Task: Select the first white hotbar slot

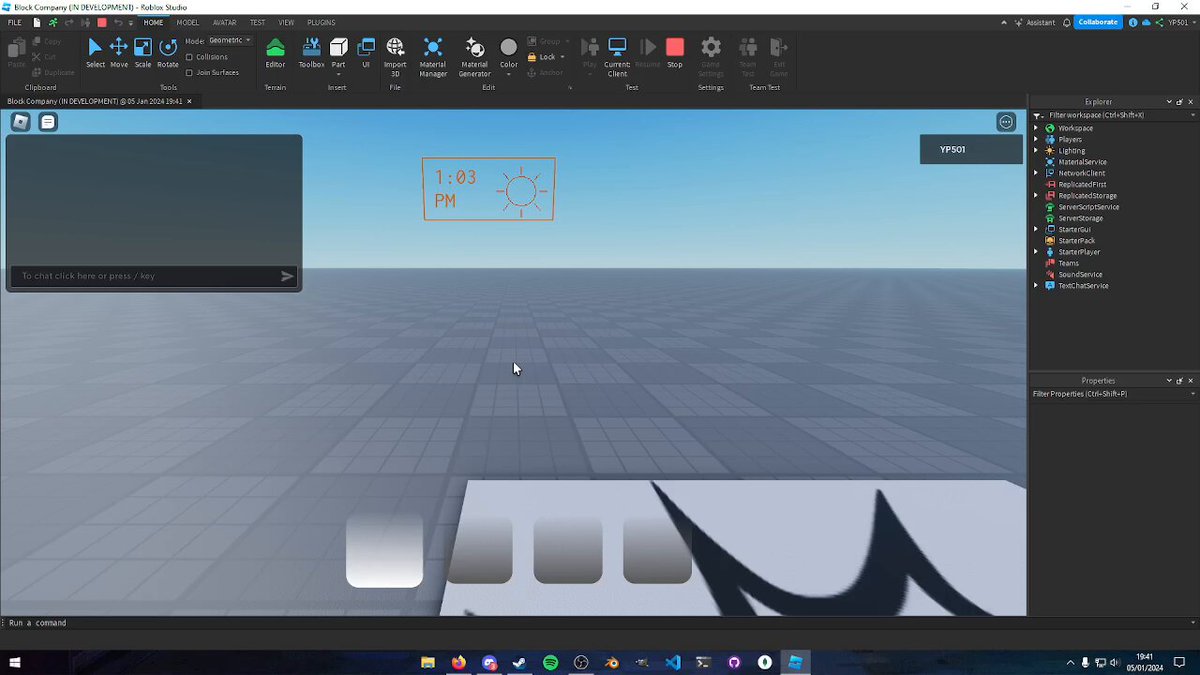Action: coord(384,550)
